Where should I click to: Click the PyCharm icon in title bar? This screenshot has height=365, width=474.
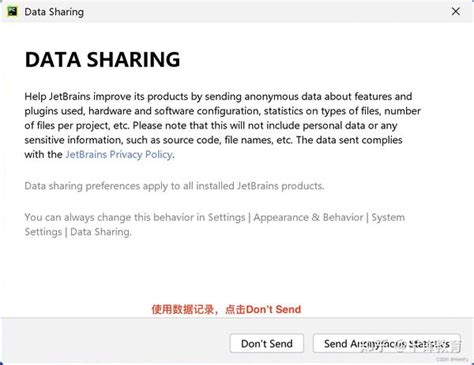pyautogui.click(x=12, y=11)
